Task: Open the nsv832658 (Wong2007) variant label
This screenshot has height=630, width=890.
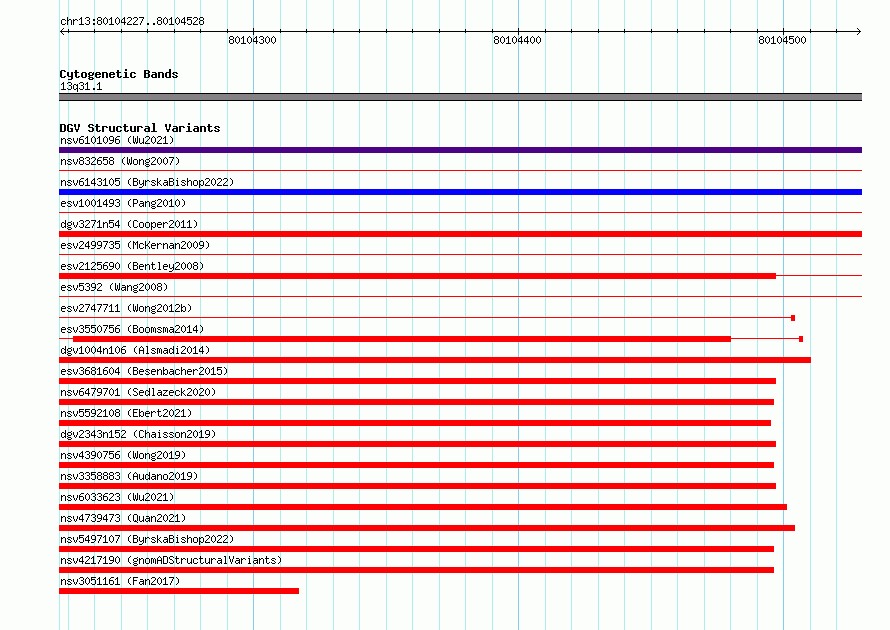Action: [x=120, y=161]
